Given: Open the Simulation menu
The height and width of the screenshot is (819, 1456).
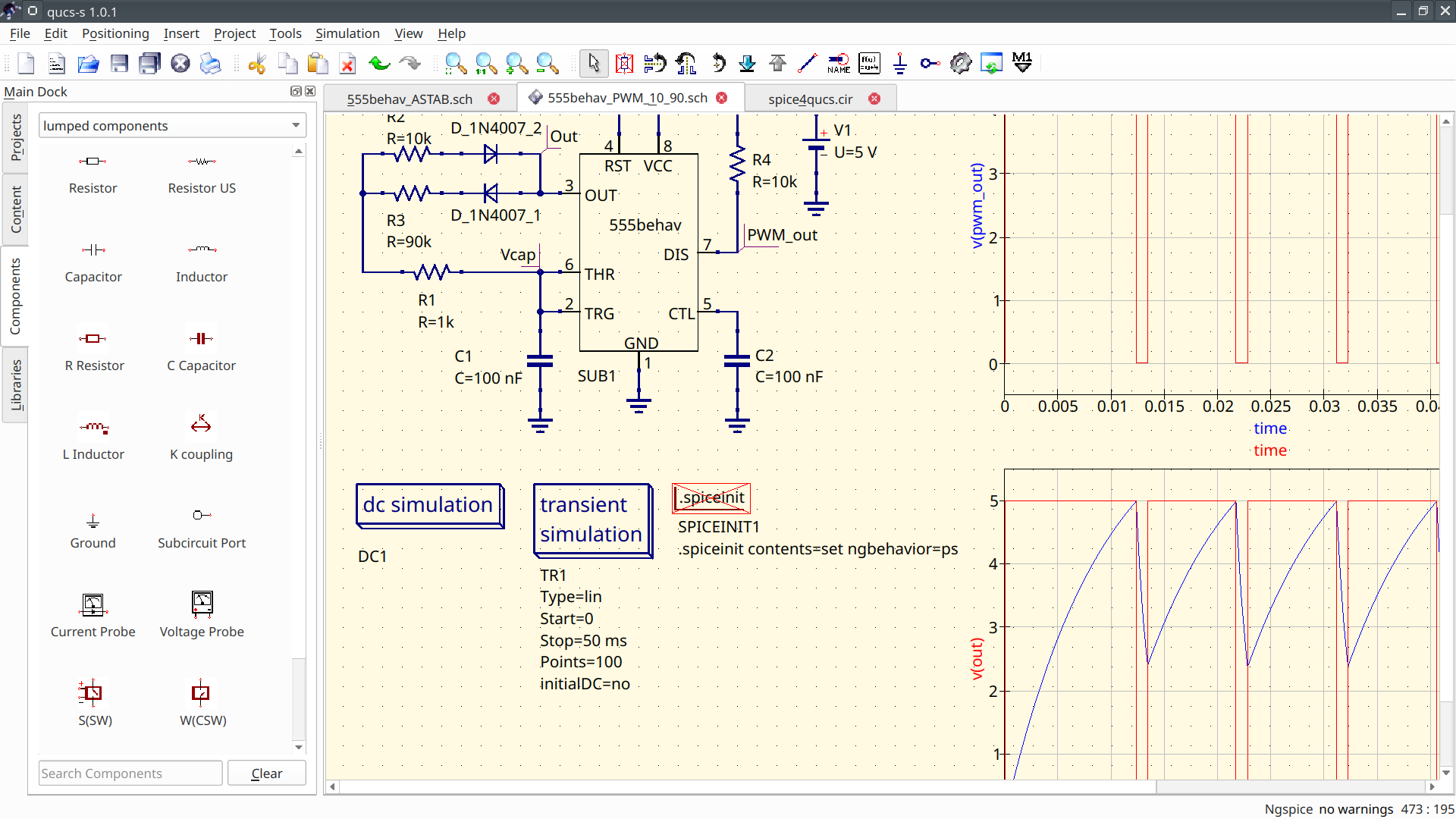Looking at the screenshot, I should click(x=347, y=33).
